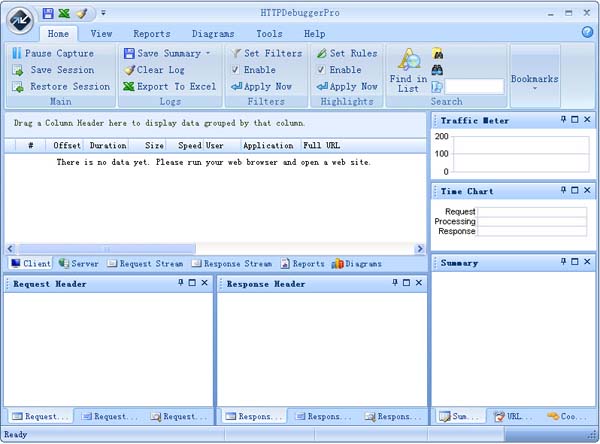Open Set Filters in Filters group
This screenshot has width=600, height=444.
point(265,53)
